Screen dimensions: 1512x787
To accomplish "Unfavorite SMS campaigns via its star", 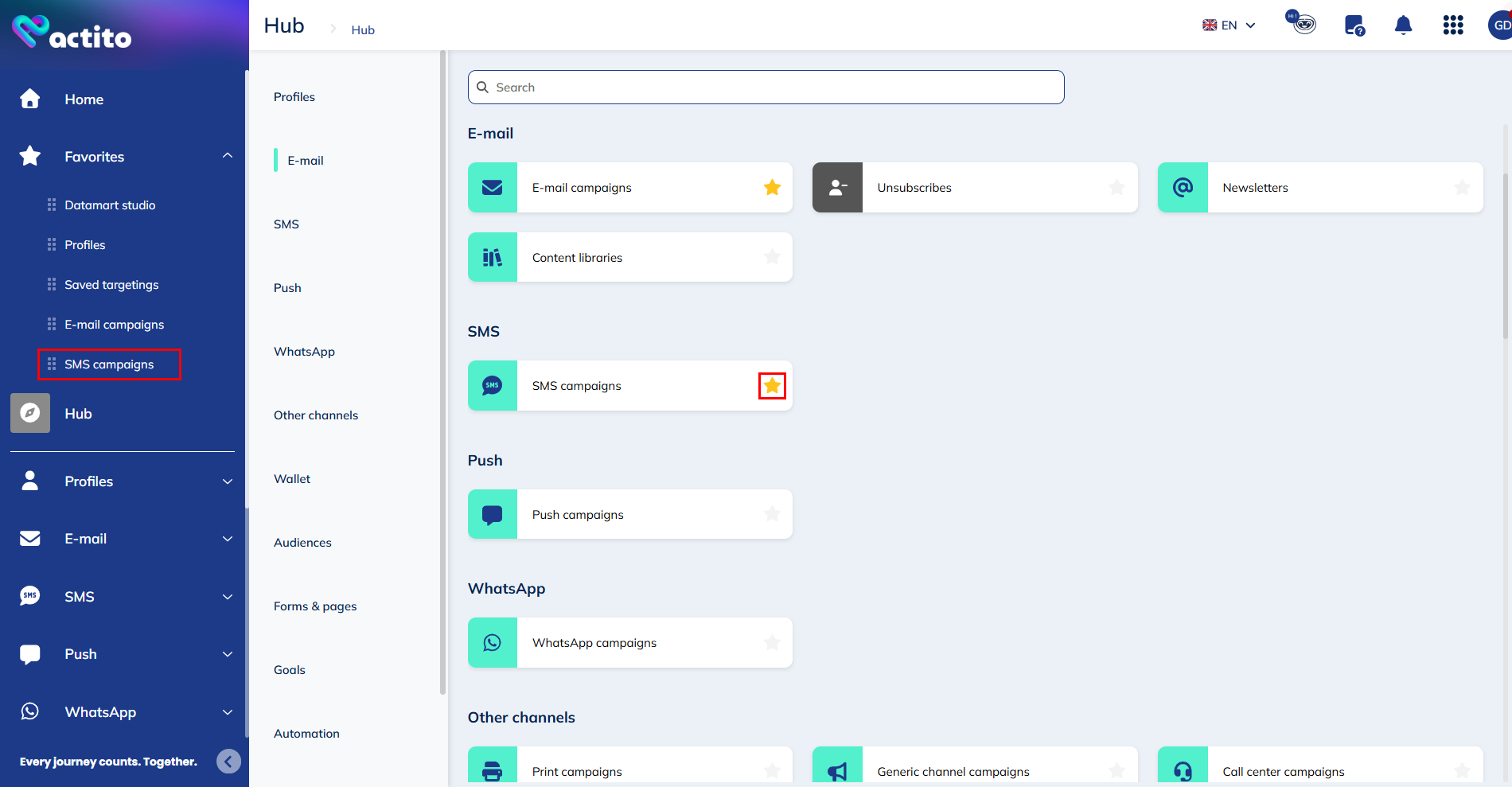I will (x=771, y=385).
